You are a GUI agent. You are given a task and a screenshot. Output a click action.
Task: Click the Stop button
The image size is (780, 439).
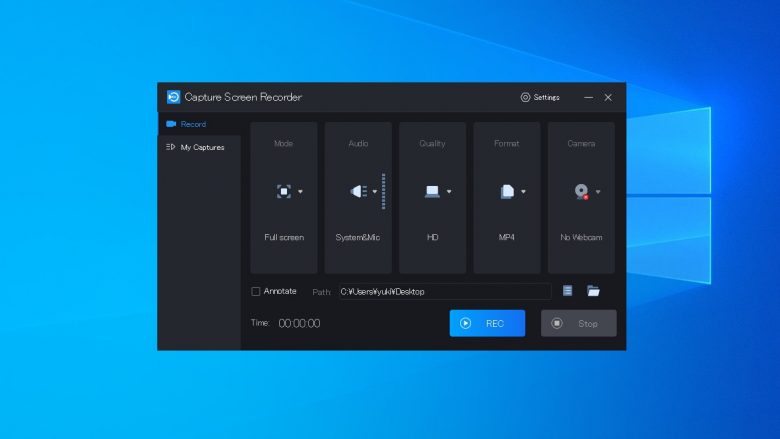click(x=579, y=323)
